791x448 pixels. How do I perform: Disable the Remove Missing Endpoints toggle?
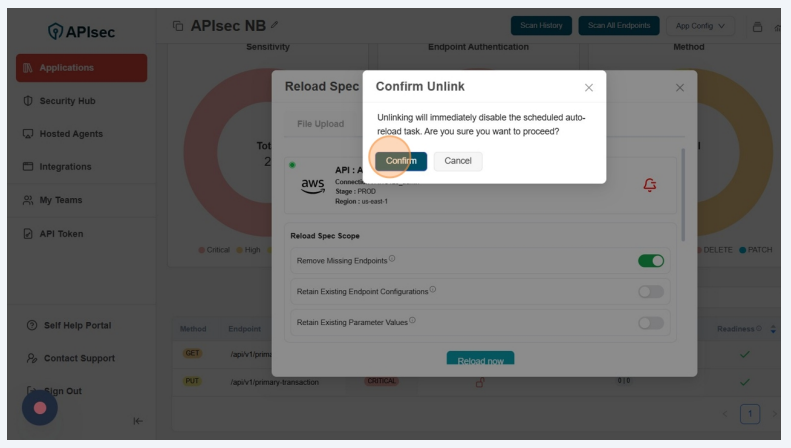click(651, 261)
